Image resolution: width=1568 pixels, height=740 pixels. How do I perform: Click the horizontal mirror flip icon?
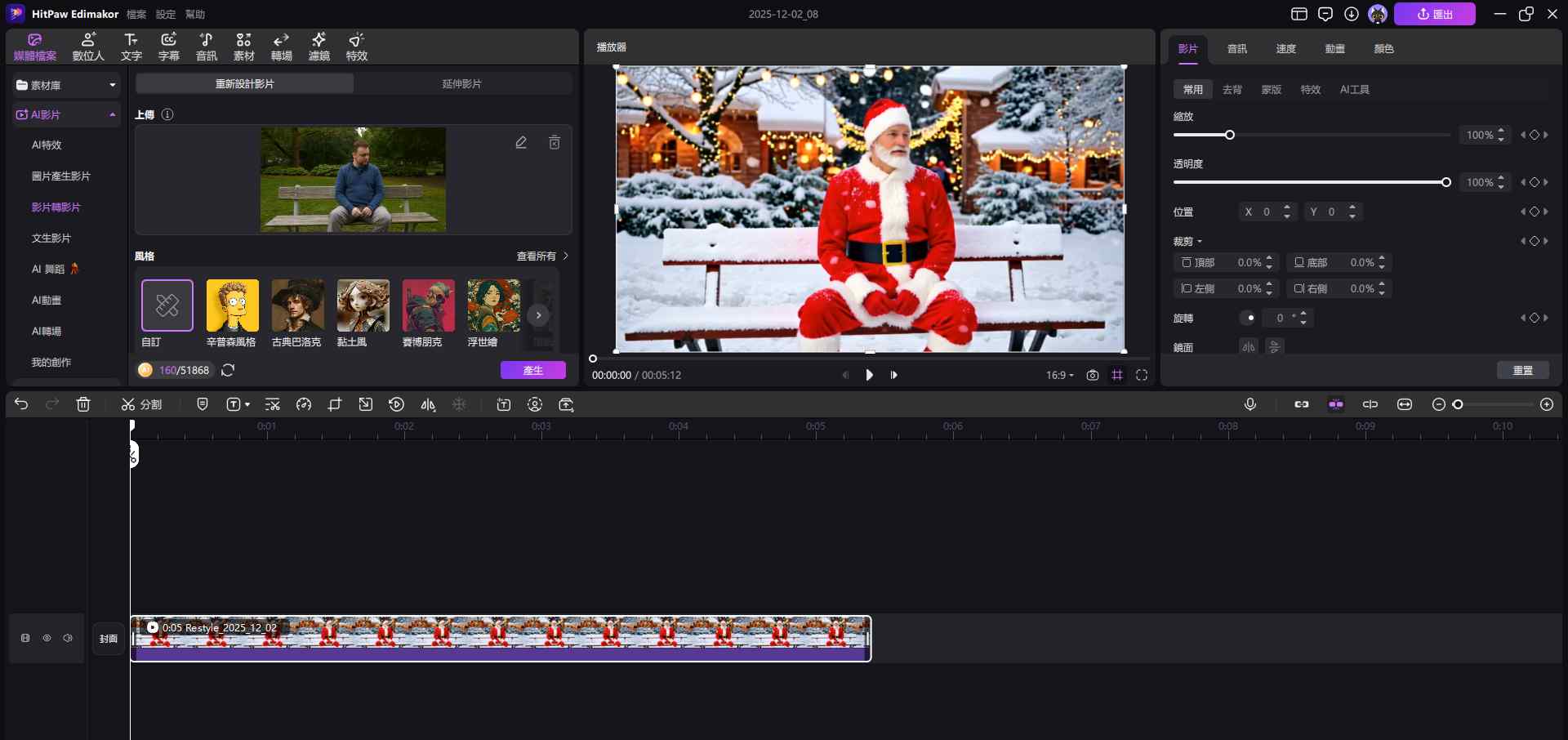click(1248, 347)
